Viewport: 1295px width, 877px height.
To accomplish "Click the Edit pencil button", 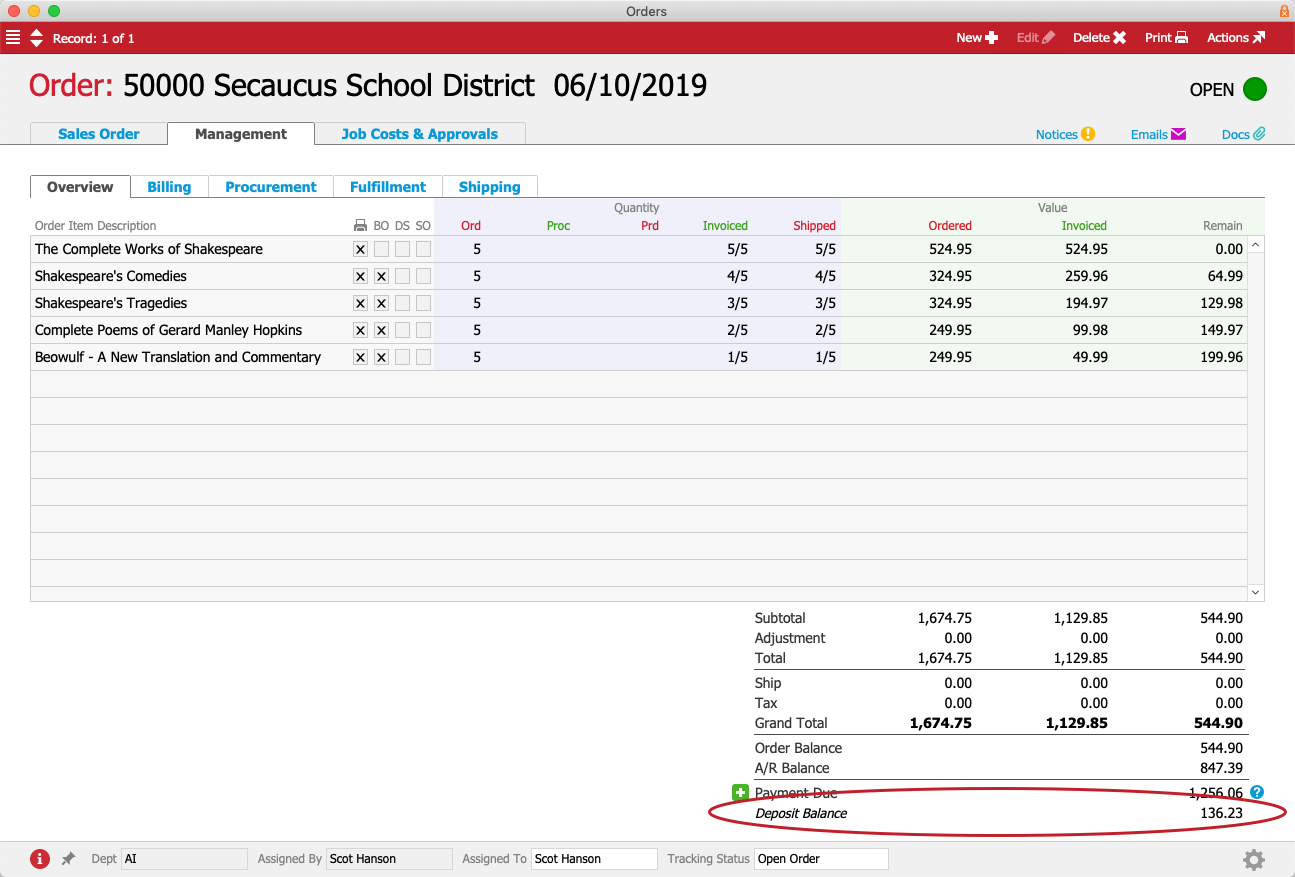I will click(x=1036, y=38).
